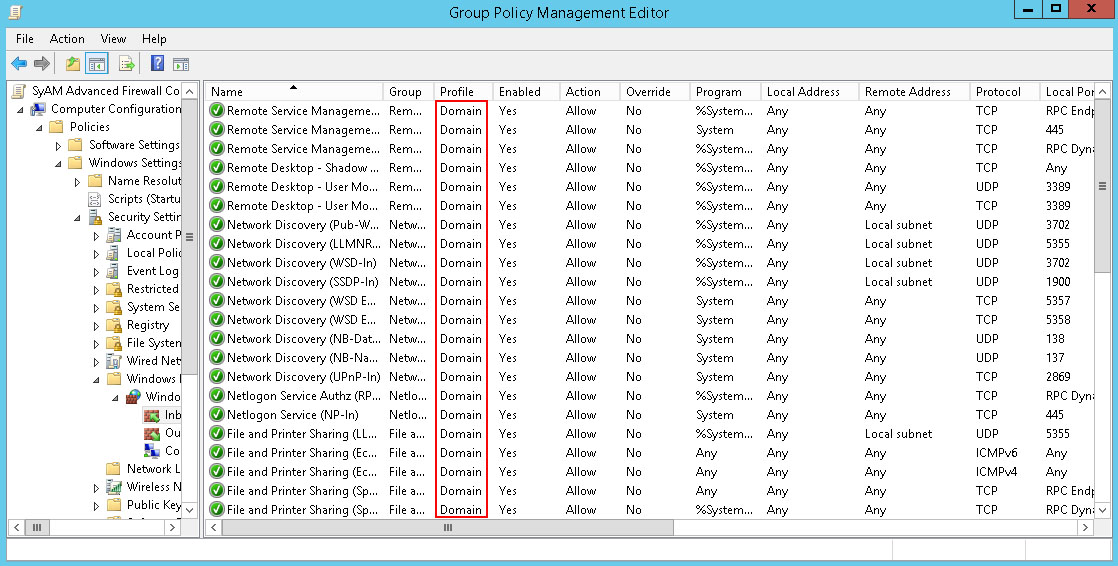
Task: Open the View menu
Action: click(x=113, y=39)
